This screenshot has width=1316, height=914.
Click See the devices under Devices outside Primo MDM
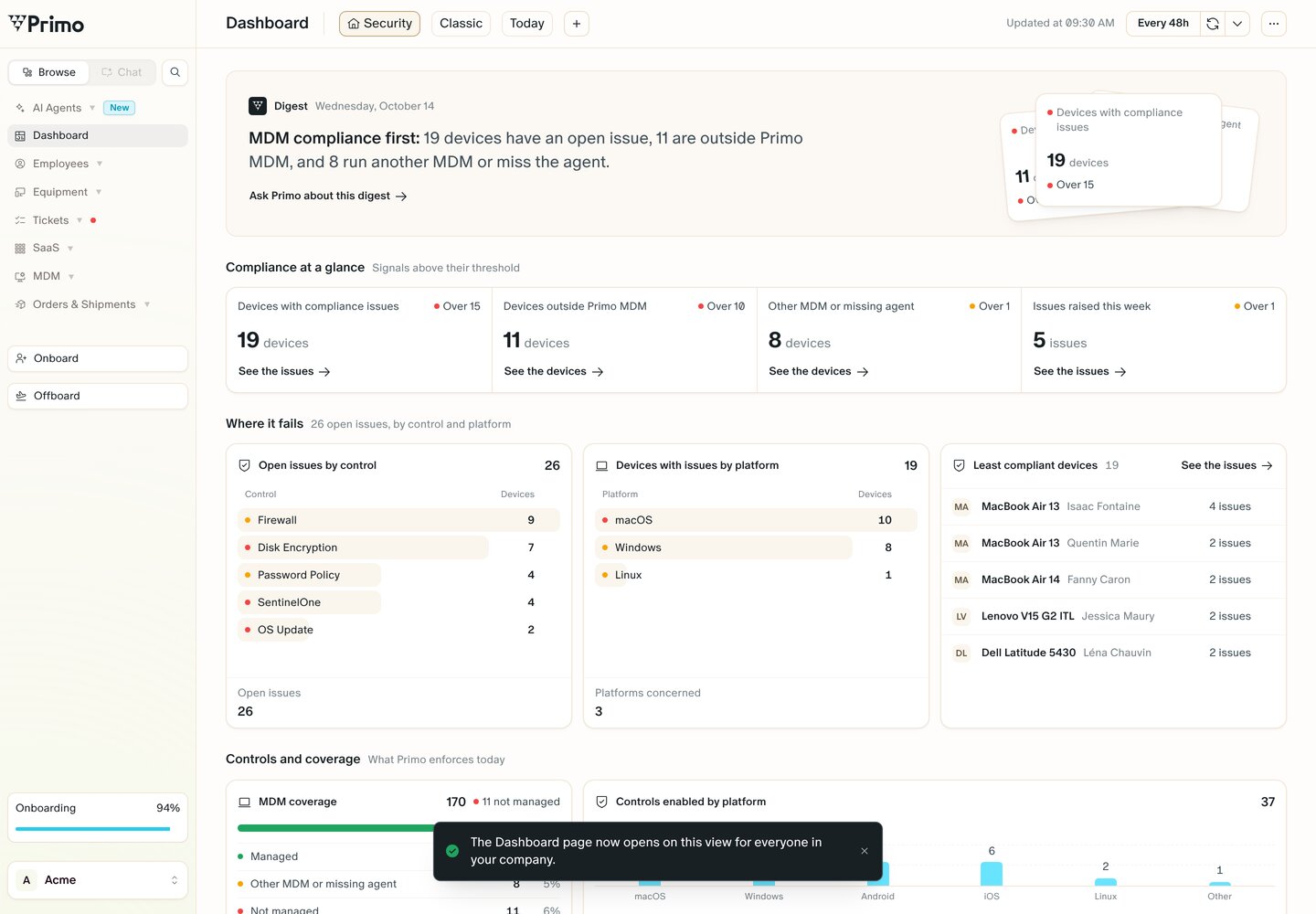[x=554, y=372]
